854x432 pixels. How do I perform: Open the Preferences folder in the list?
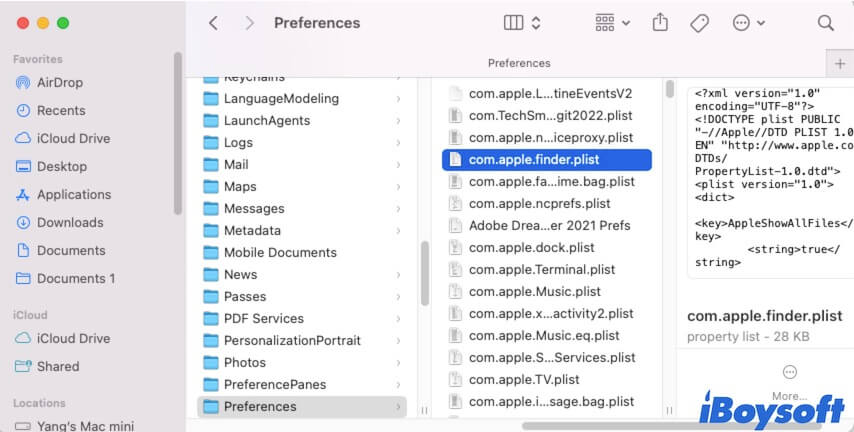click(x=260, y=406)
